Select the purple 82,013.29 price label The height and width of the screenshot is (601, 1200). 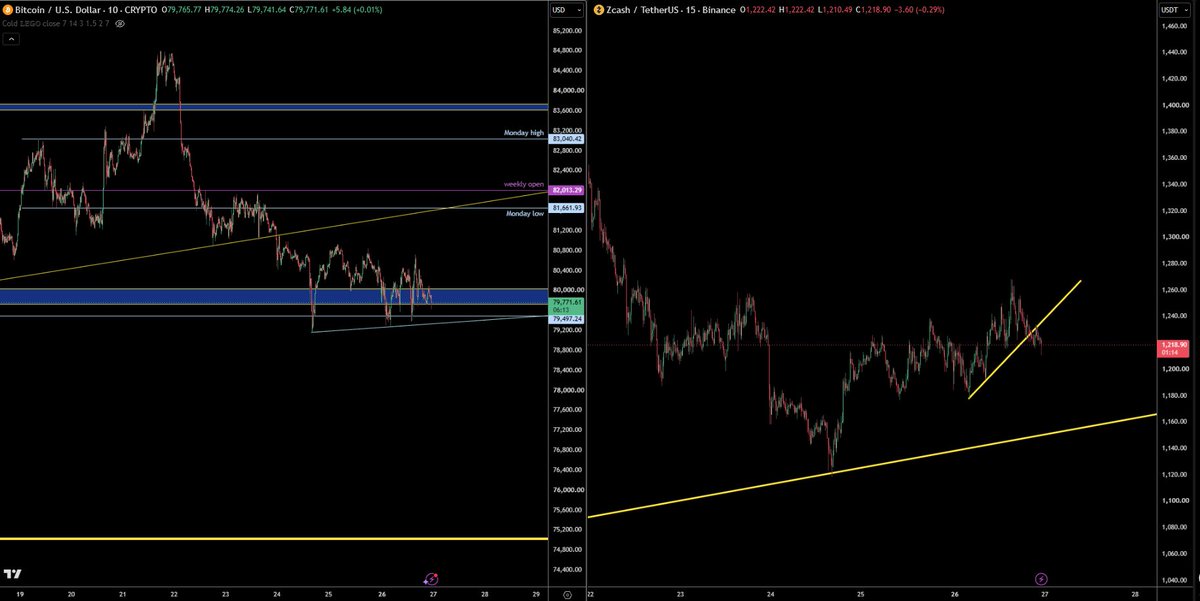pos(565,190)
